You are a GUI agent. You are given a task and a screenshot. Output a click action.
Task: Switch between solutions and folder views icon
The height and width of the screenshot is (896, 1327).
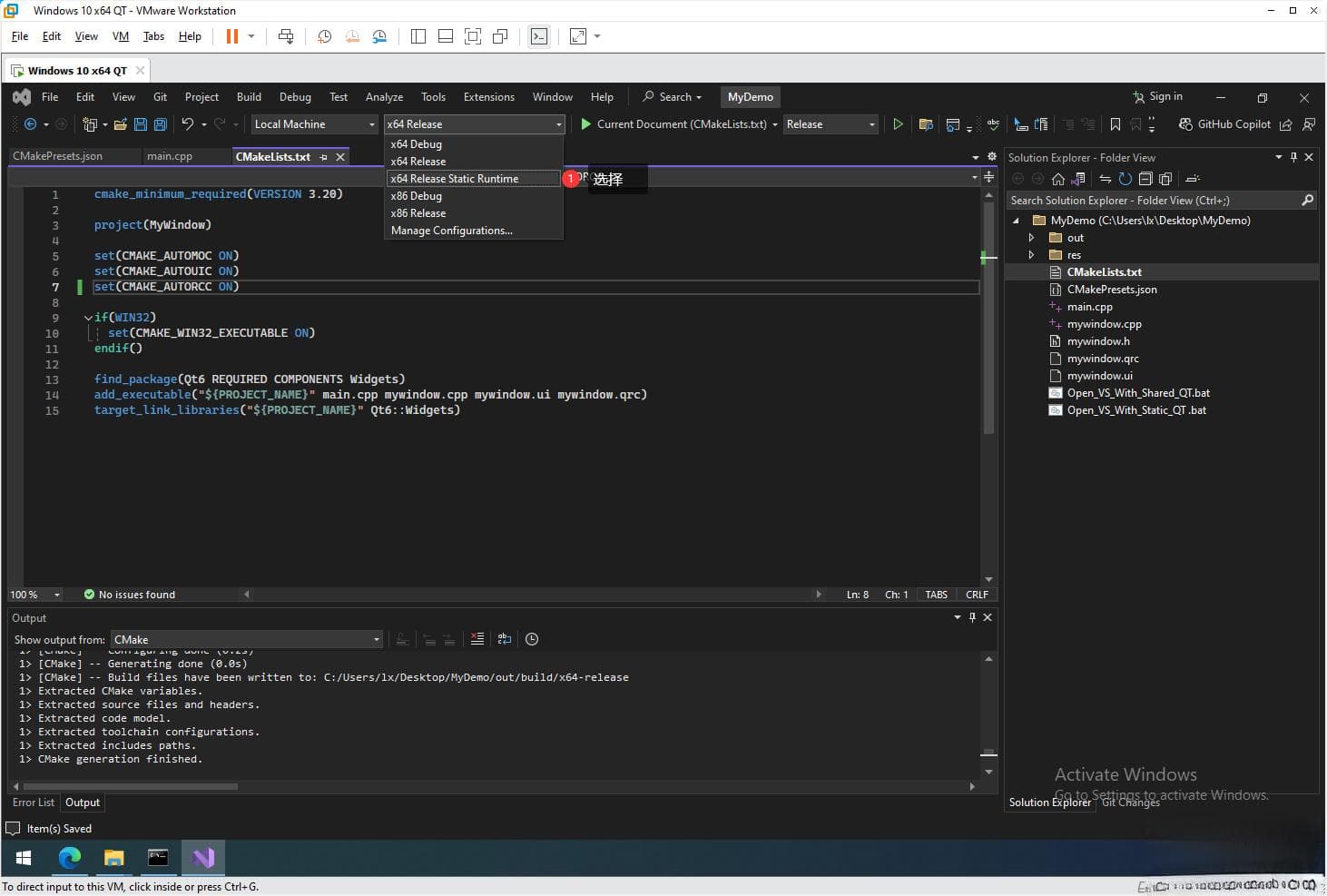pyautogui.click(x=1078, y=179)
